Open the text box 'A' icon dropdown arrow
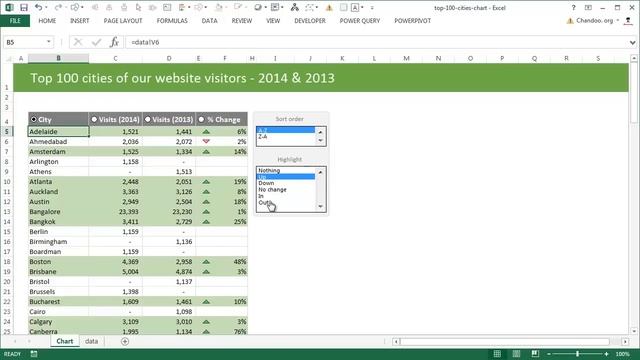Viewport: 640px width, 360px height. 362,8
